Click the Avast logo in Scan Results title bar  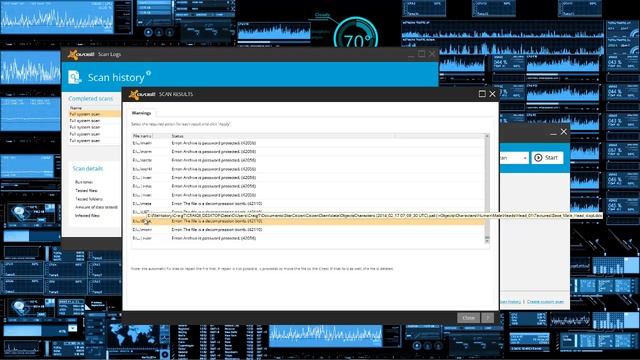[x=142, y=94]
